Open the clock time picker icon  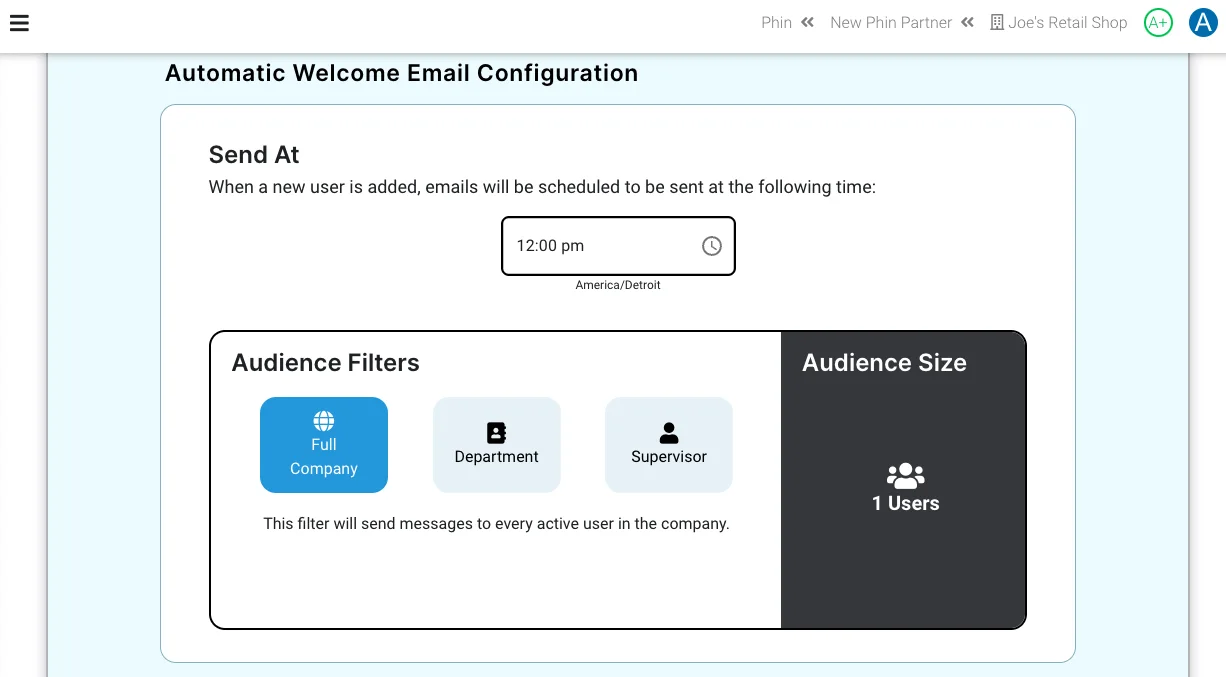pyautogui.click(x=711, y=246)
